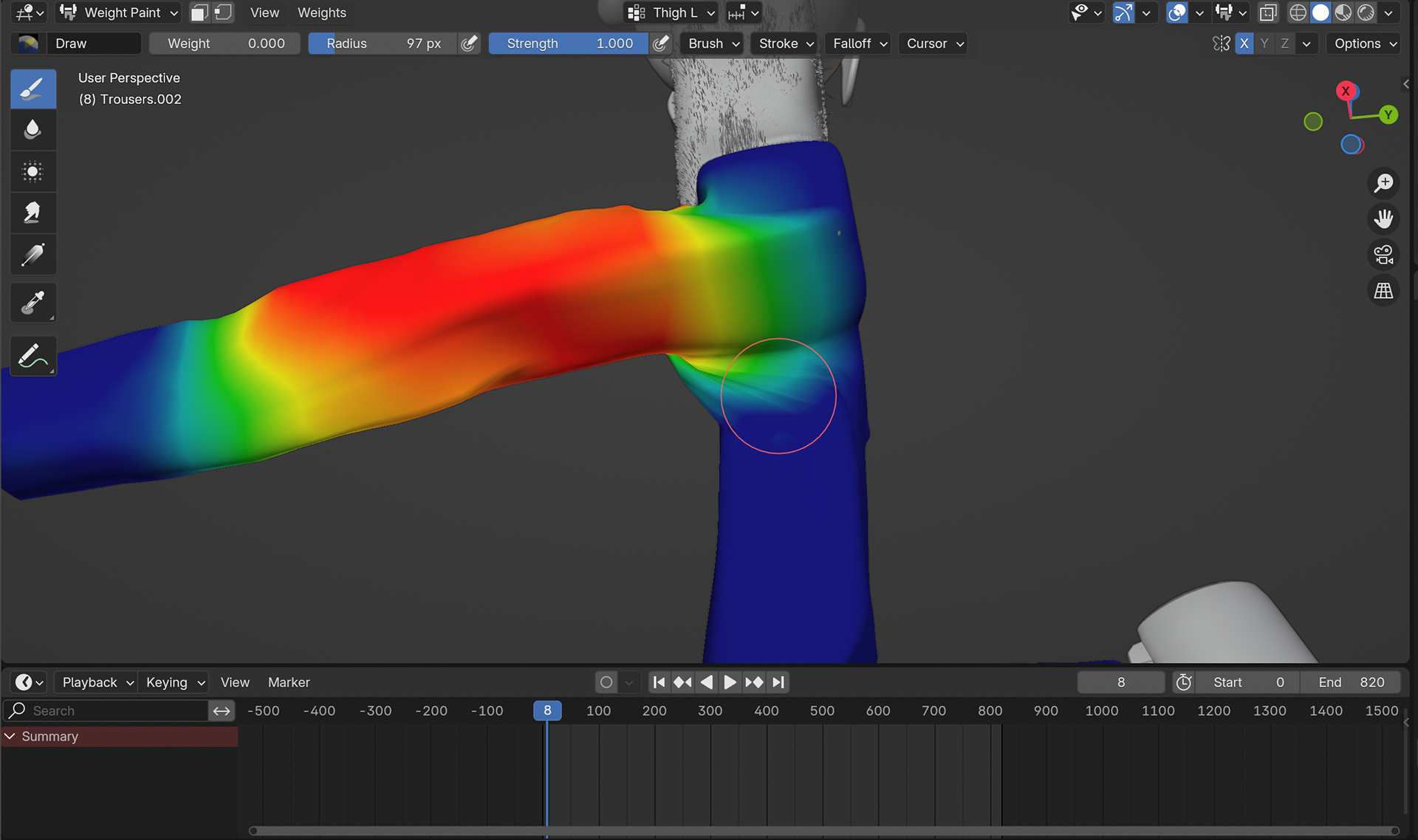
Task: Click the Draw brush thumbnail preview
Action: [29, 44]
